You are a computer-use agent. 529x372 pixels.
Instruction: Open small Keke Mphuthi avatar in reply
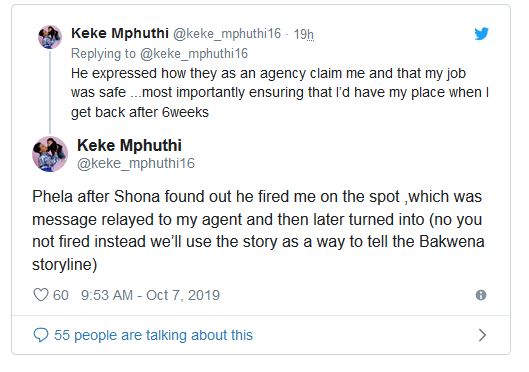(50, 37)
